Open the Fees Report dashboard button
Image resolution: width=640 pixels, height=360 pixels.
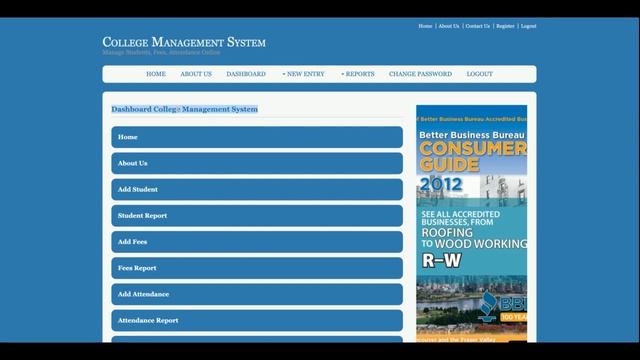(x=257, y=268)
